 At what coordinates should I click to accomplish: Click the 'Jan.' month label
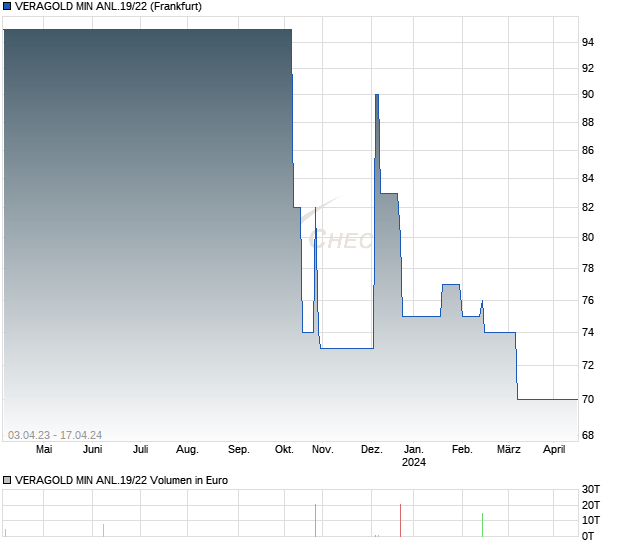pos(414,449)
